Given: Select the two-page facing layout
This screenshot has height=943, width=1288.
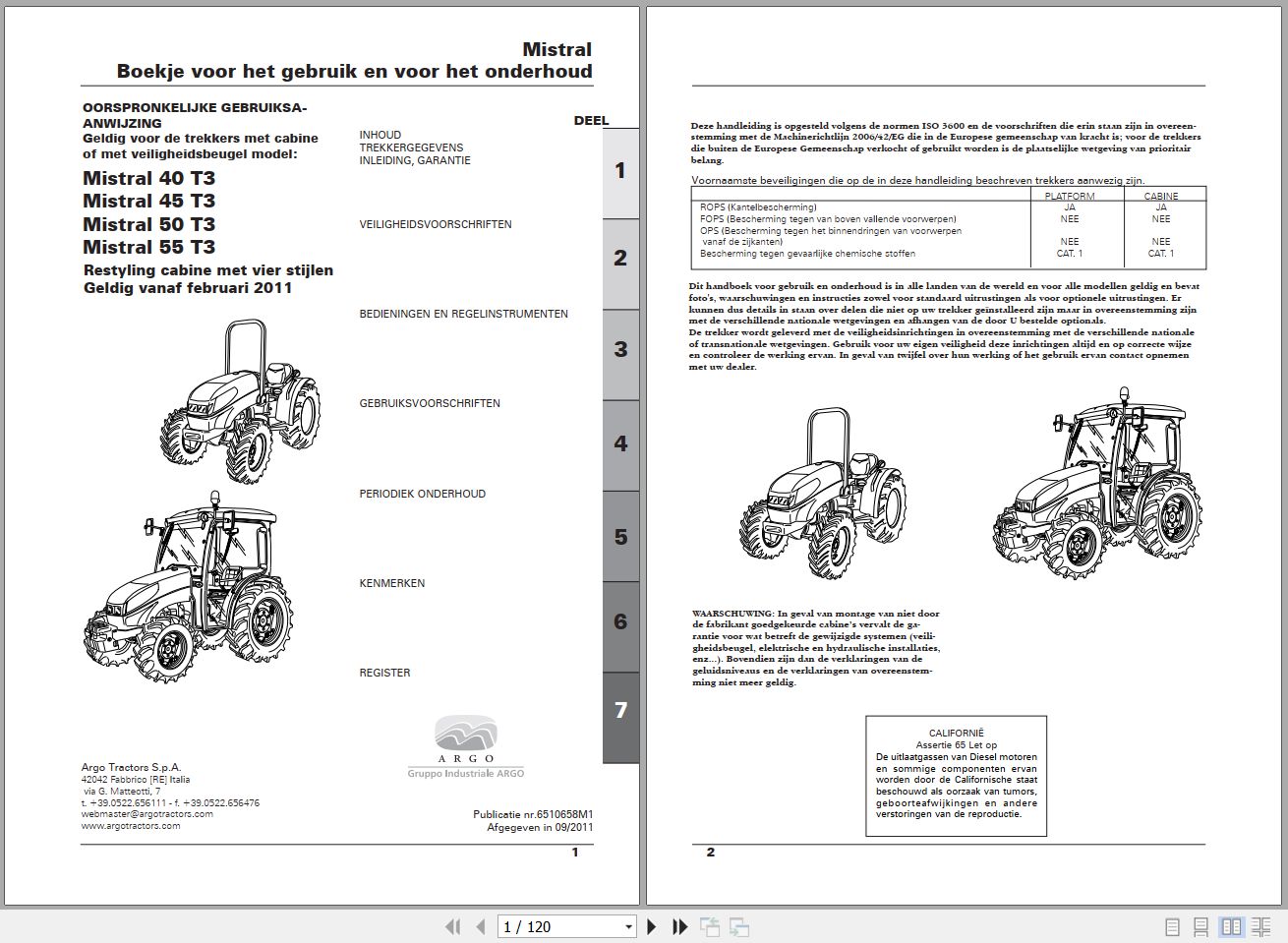Looking at the screenshot, I should [1231, 926].
